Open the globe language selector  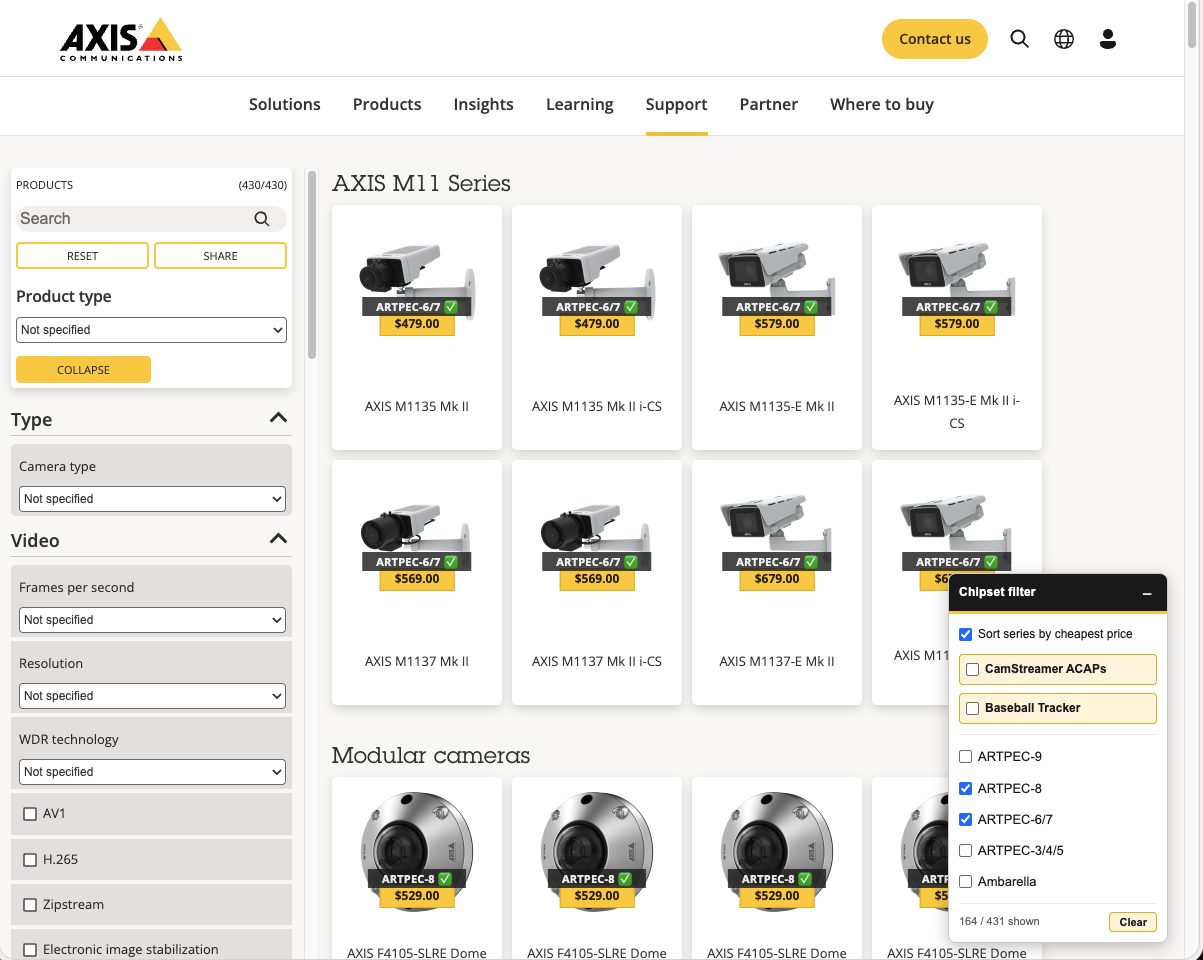click(1064, 39)
